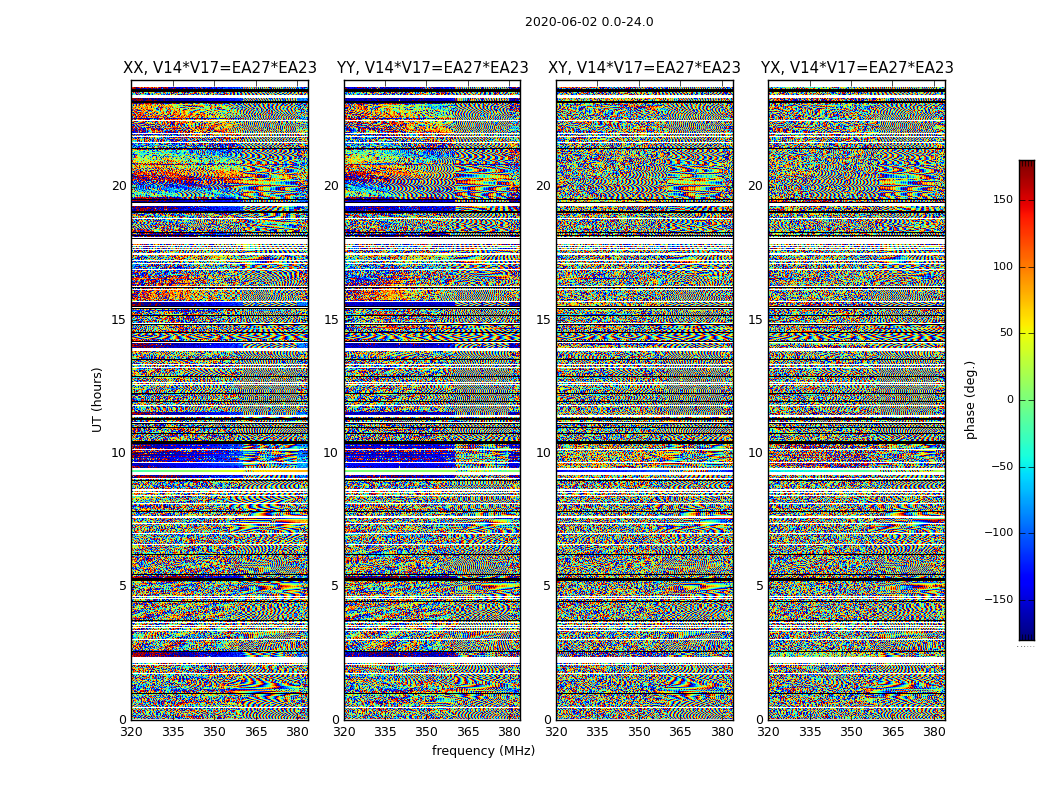Click the '10' hour tick of YX panel
The height and width of the screenshot is (800, 1050).
[x=756, y=453]
